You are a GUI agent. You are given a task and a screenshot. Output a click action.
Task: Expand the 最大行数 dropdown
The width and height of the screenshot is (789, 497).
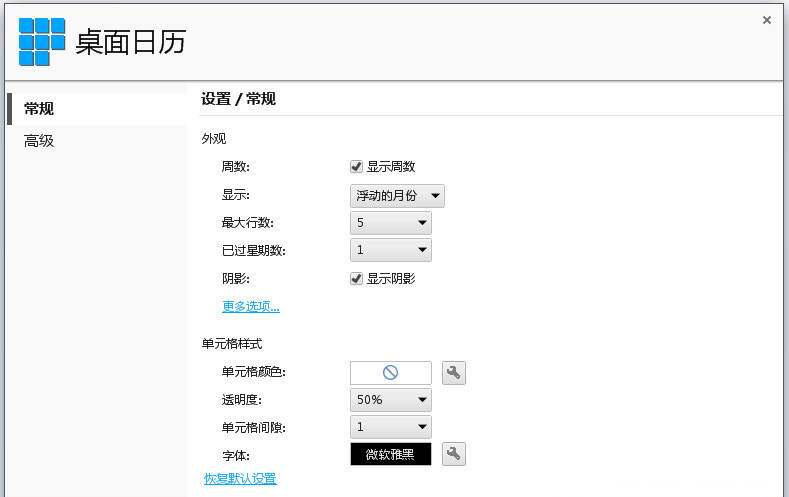point(391,223)
